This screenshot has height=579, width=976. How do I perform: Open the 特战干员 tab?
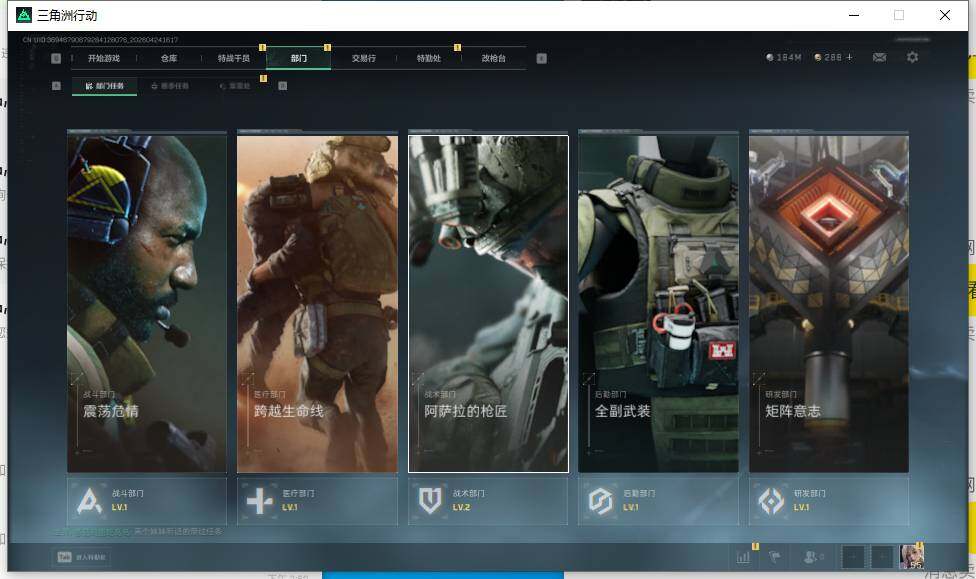click(233, 59)
